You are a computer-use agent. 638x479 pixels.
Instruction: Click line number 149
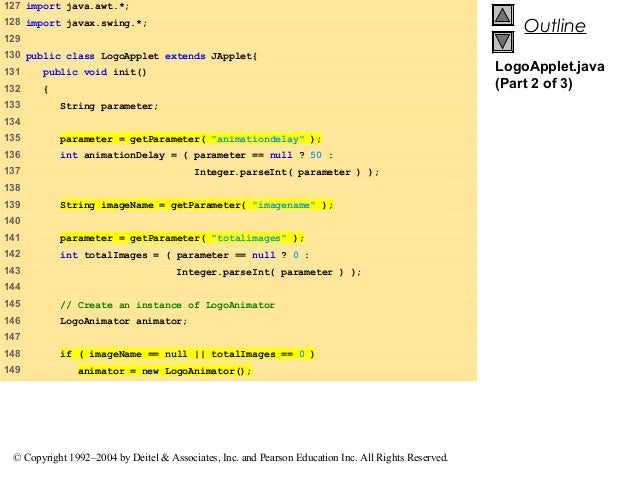pos(12,370)
